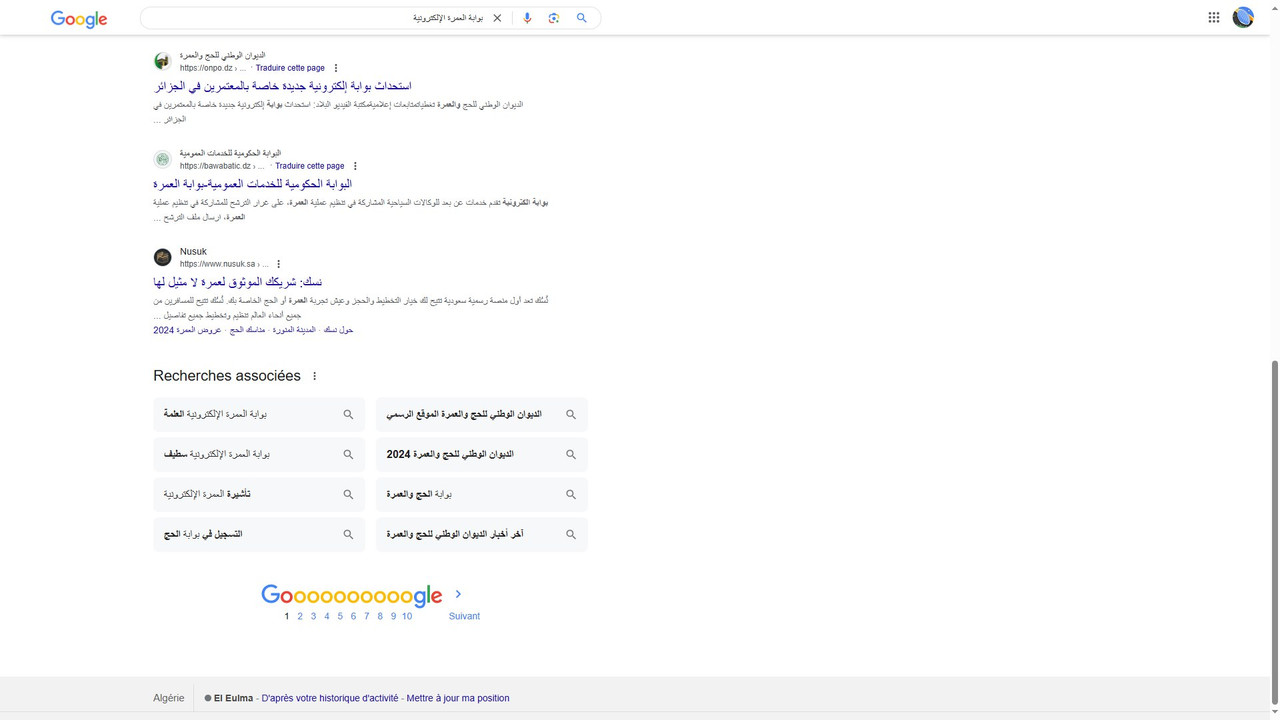Click Traduire cette page for bawabatic.dz result
This screenshot has height=720, width=1280.
(310, 166)
